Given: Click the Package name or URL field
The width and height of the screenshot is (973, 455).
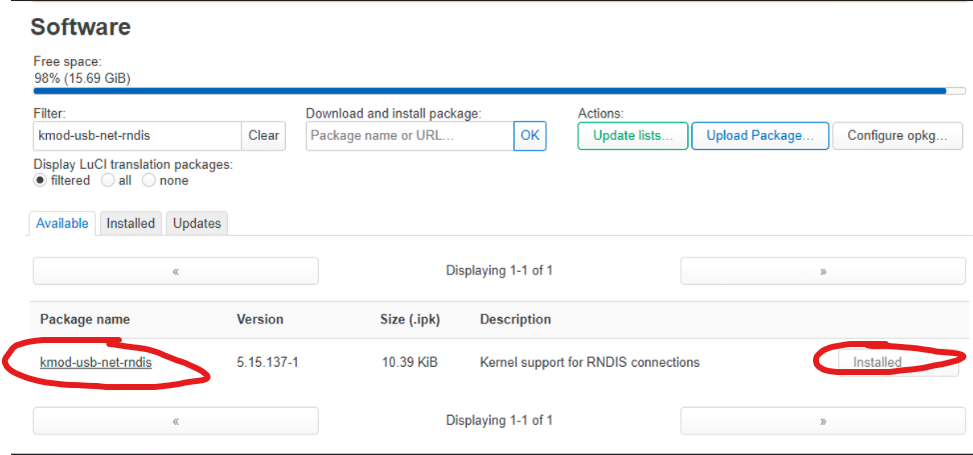Looking at the screenshot, I should pyautogui.click(x=409, y=135).
